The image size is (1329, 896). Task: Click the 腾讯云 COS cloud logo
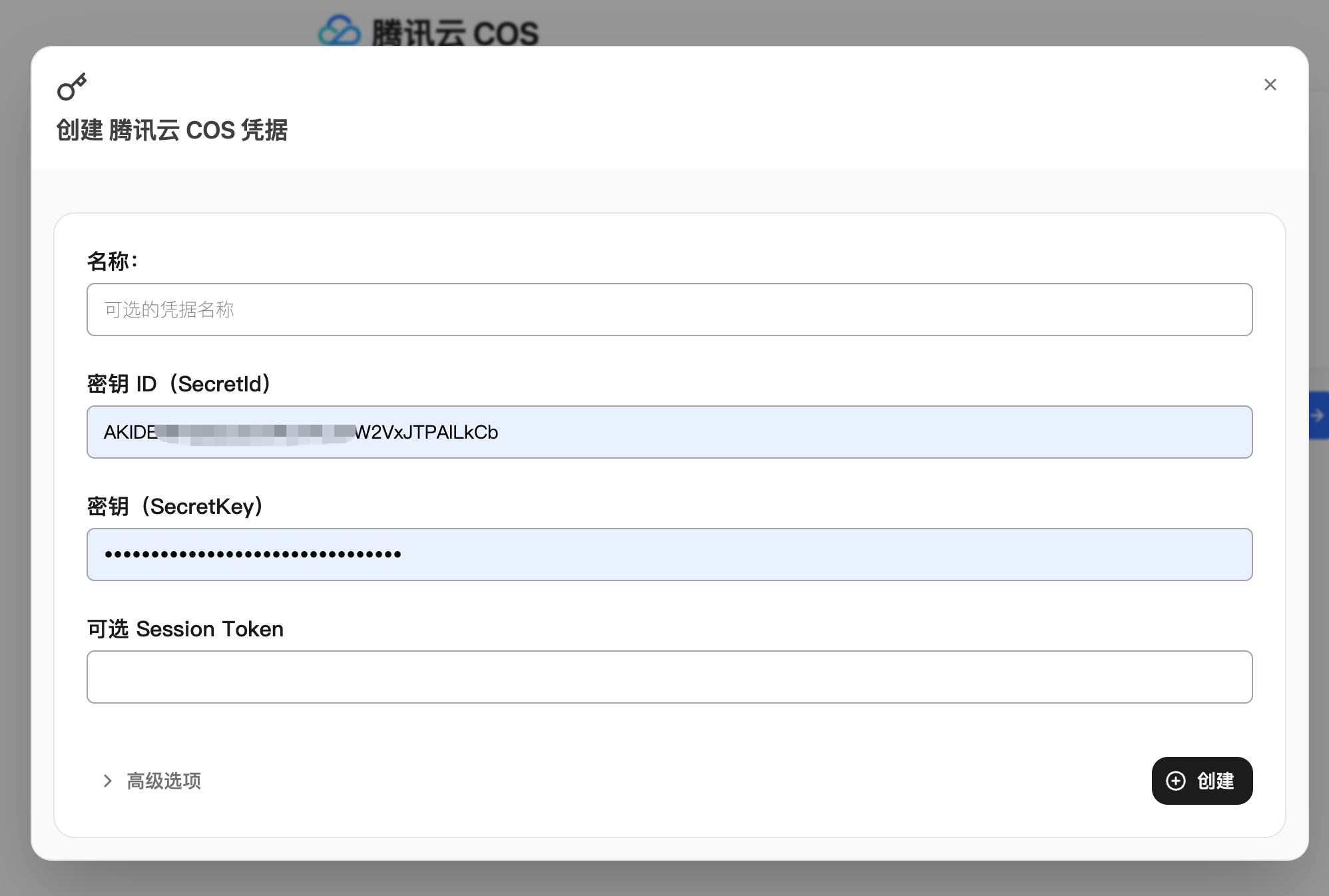[340, 32]
